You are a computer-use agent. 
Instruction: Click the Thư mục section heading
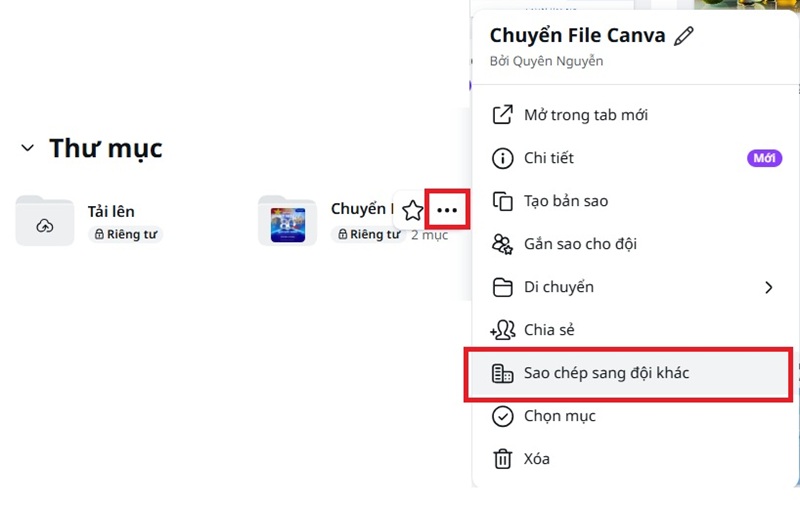106,149
